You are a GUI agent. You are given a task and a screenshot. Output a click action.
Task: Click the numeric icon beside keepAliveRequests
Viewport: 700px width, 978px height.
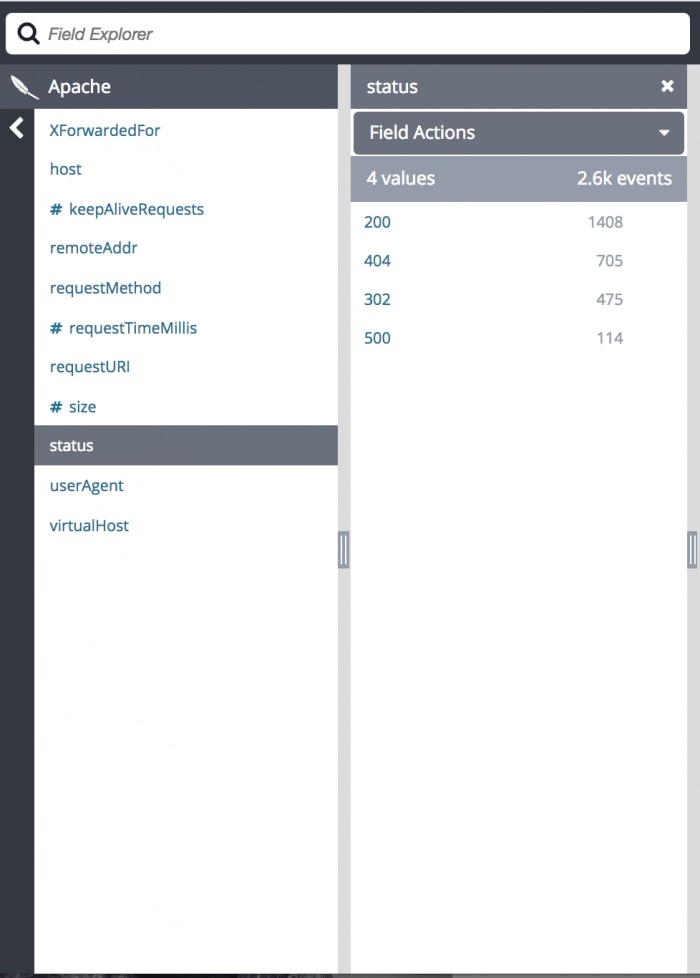click(x=56, y=210)
